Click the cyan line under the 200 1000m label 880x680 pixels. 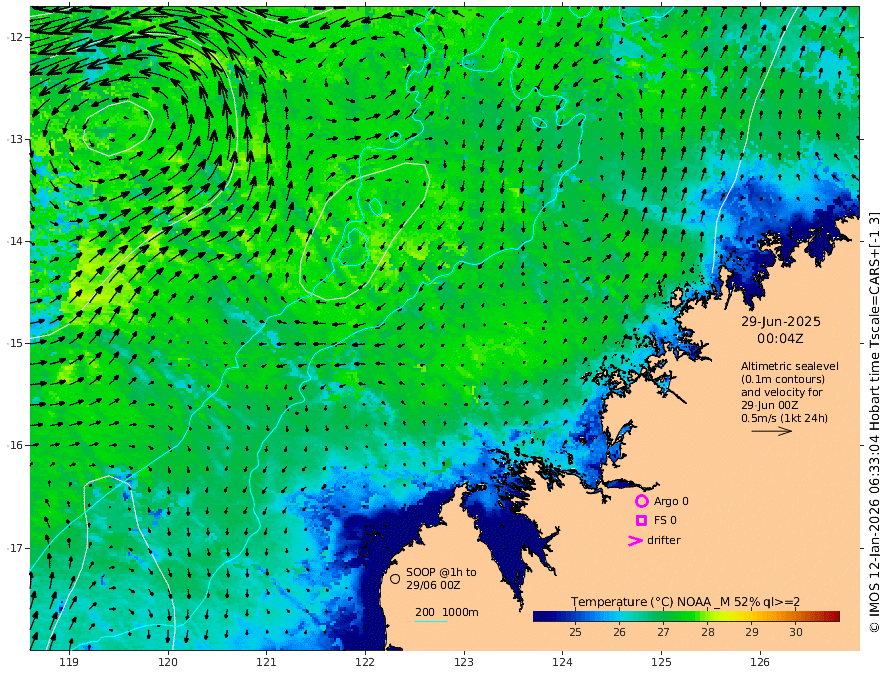tap(431, 621)
